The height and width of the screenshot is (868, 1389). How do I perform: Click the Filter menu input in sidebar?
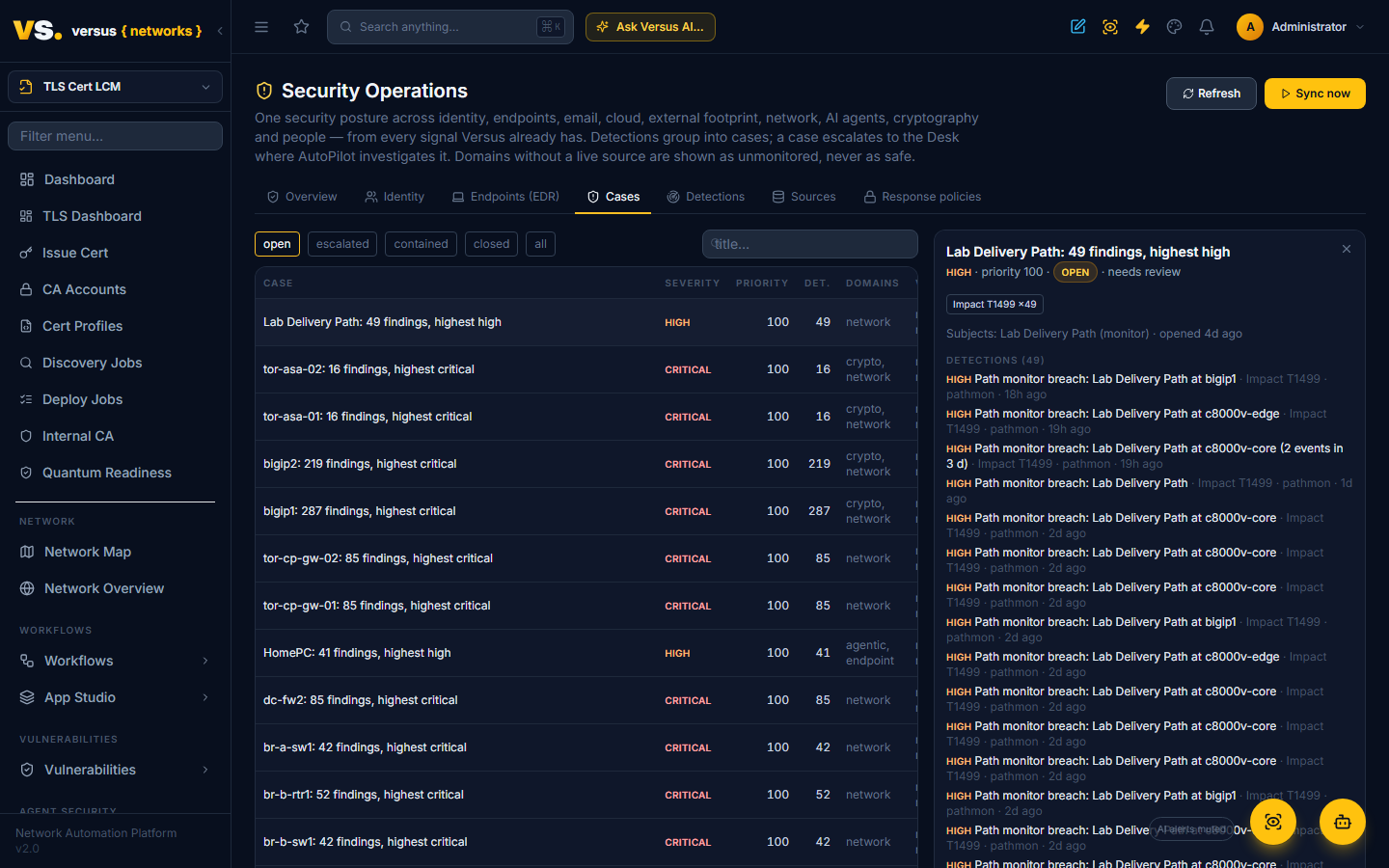coord(116,136)
